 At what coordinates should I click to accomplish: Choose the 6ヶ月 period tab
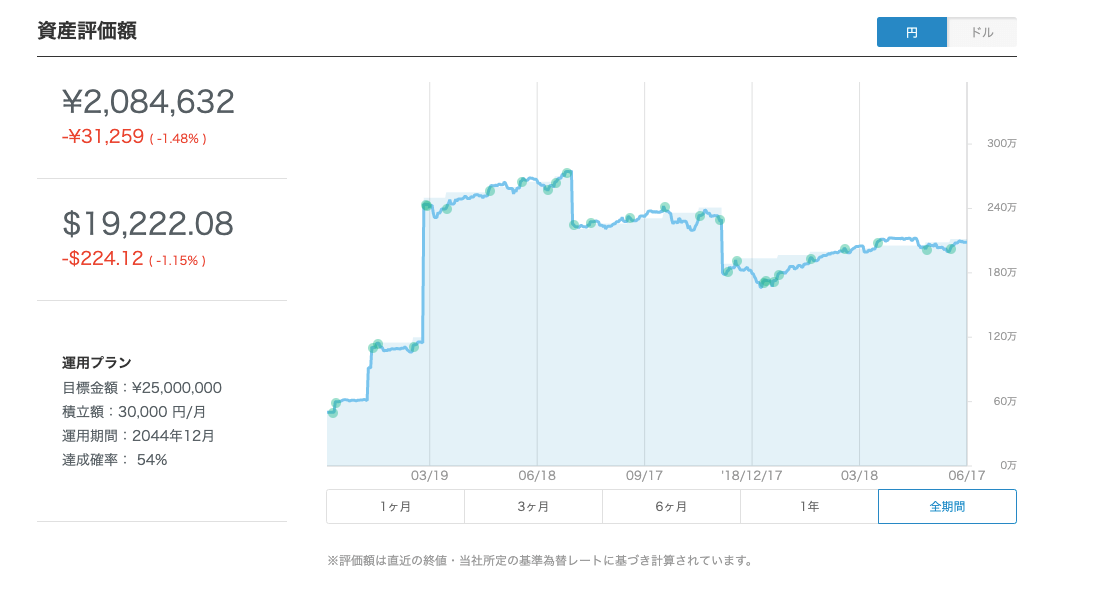click(x=671, y=506)
